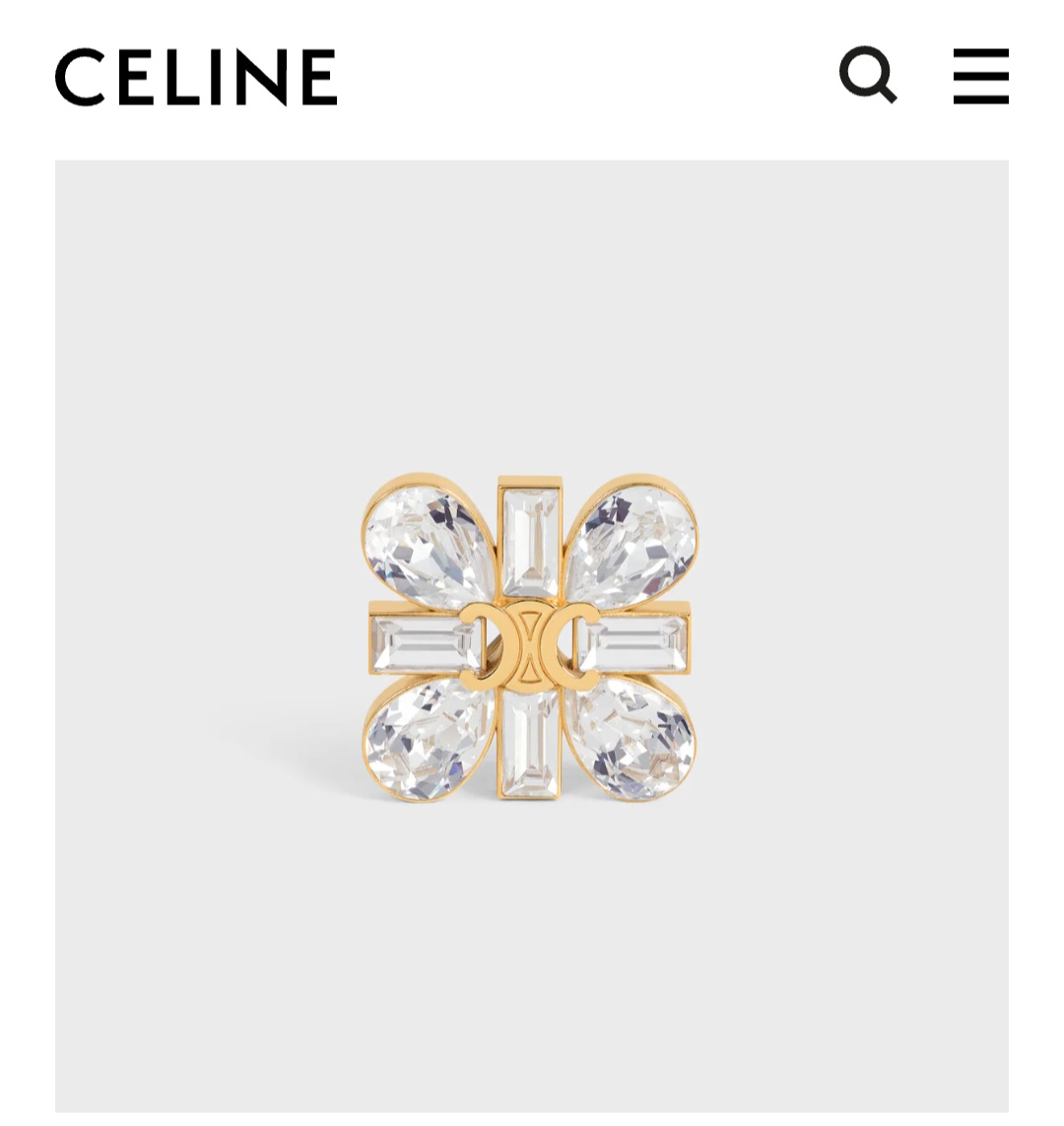Viewport: 1064px width, 1126px height.
Task: Select the bottom-left pear-shaped crystal
Action: (x=424, y=740)
